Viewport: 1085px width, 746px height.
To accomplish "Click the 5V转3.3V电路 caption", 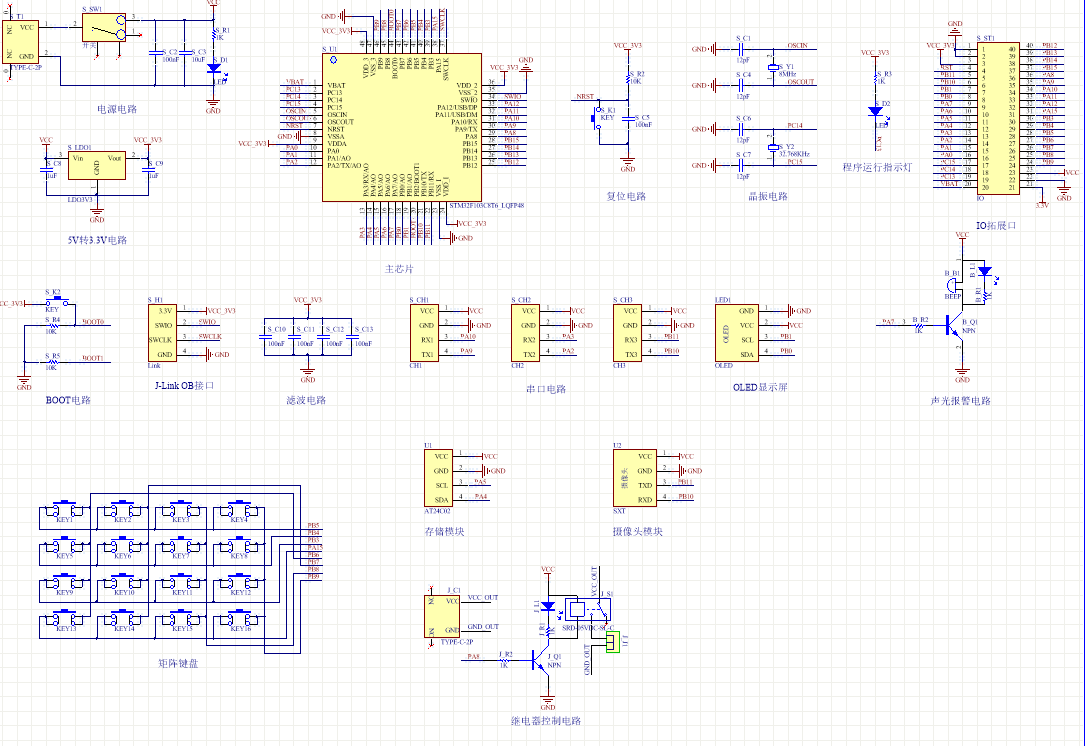I will coord(98,240).
